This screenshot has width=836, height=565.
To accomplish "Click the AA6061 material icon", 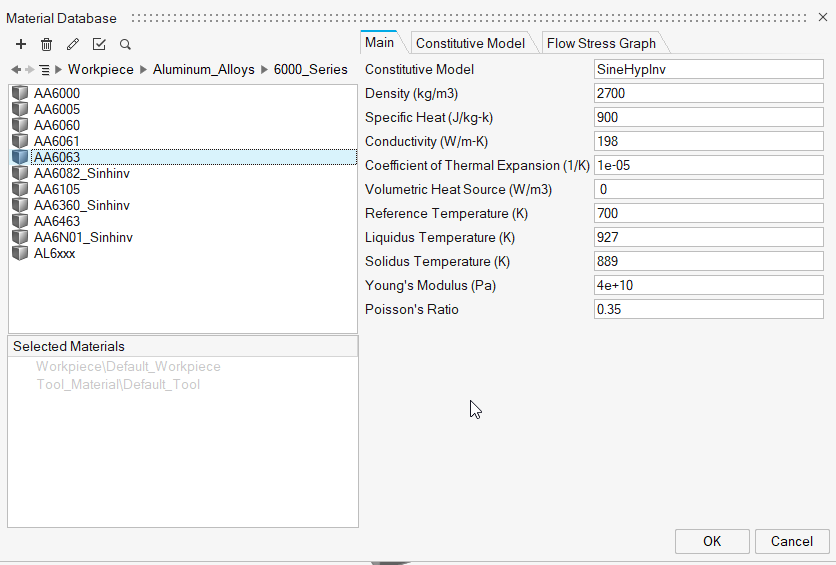I will pyautogui.click(x=20, y=141).
